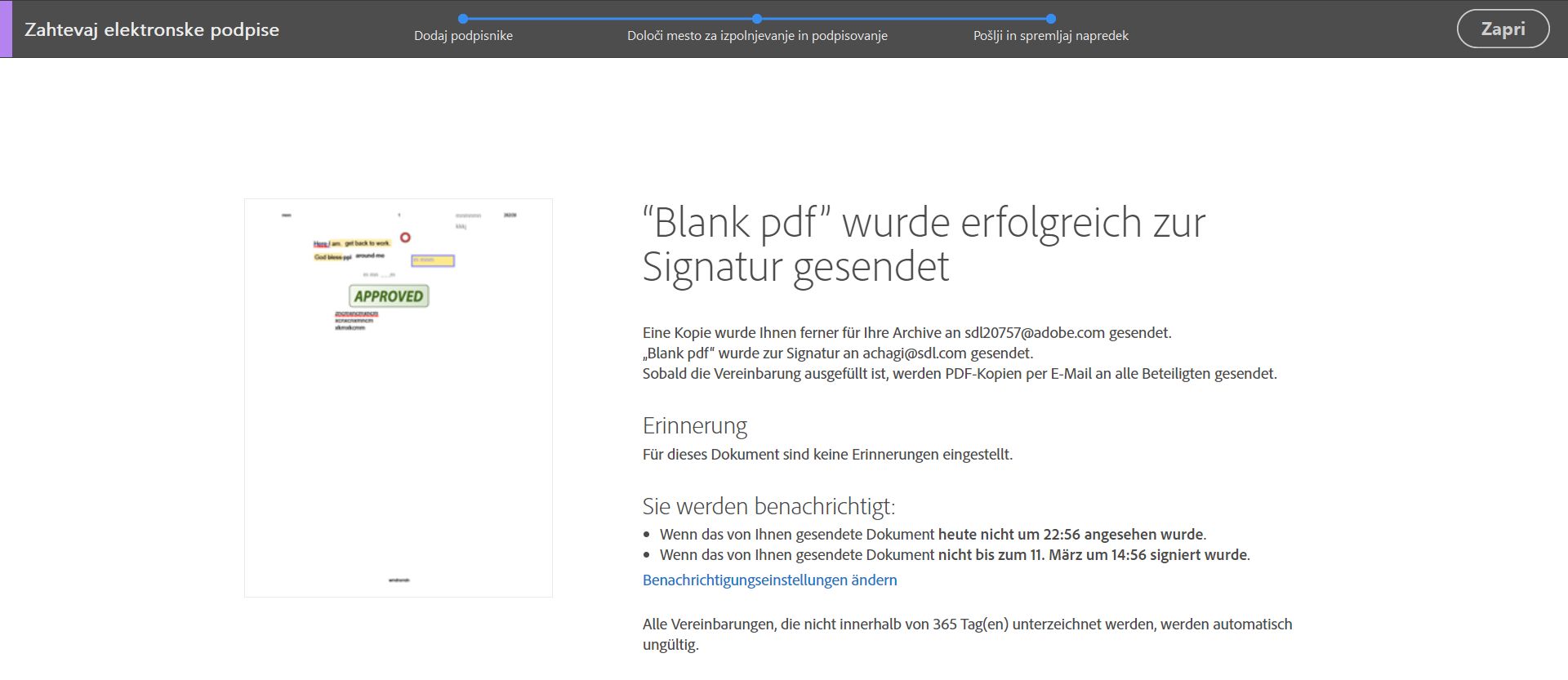Click the first progress dot above Dodaj podpisnike
1568x680 pixels.
[x=463, y=18]
